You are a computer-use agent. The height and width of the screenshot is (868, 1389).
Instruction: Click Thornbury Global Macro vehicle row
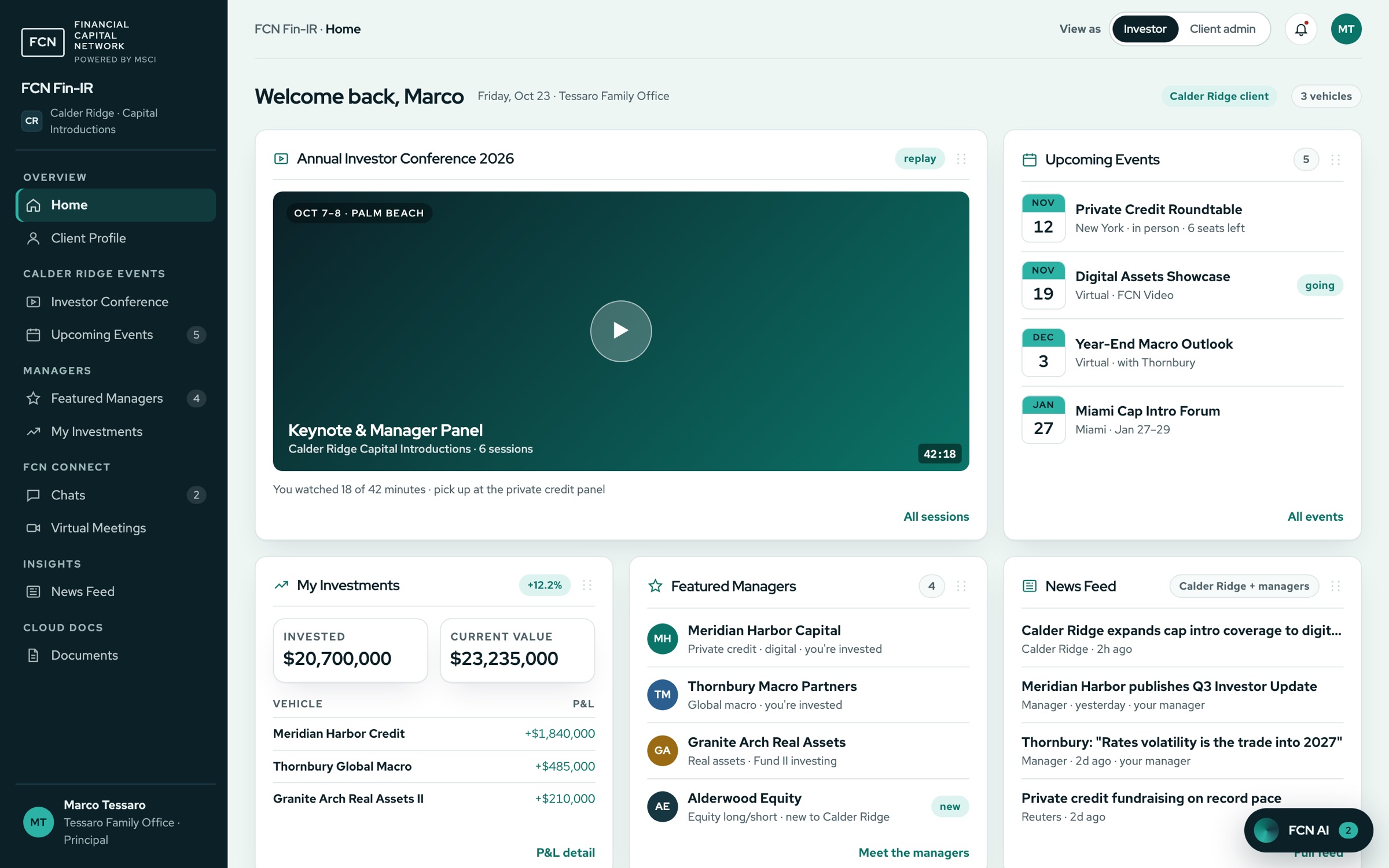coord(433,766)
